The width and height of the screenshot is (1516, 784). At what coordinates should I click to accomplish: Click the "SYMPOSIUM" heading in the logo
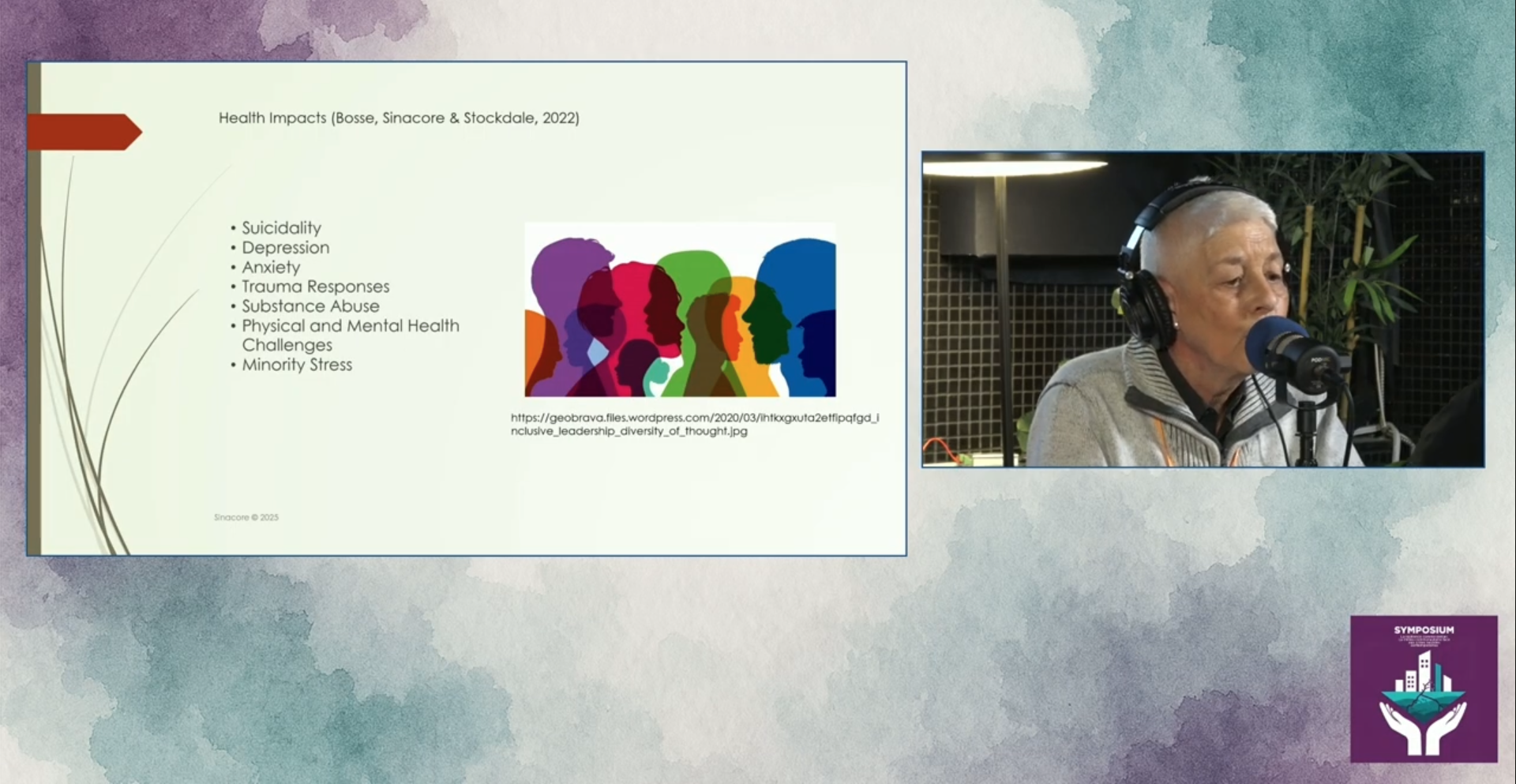1423,630
